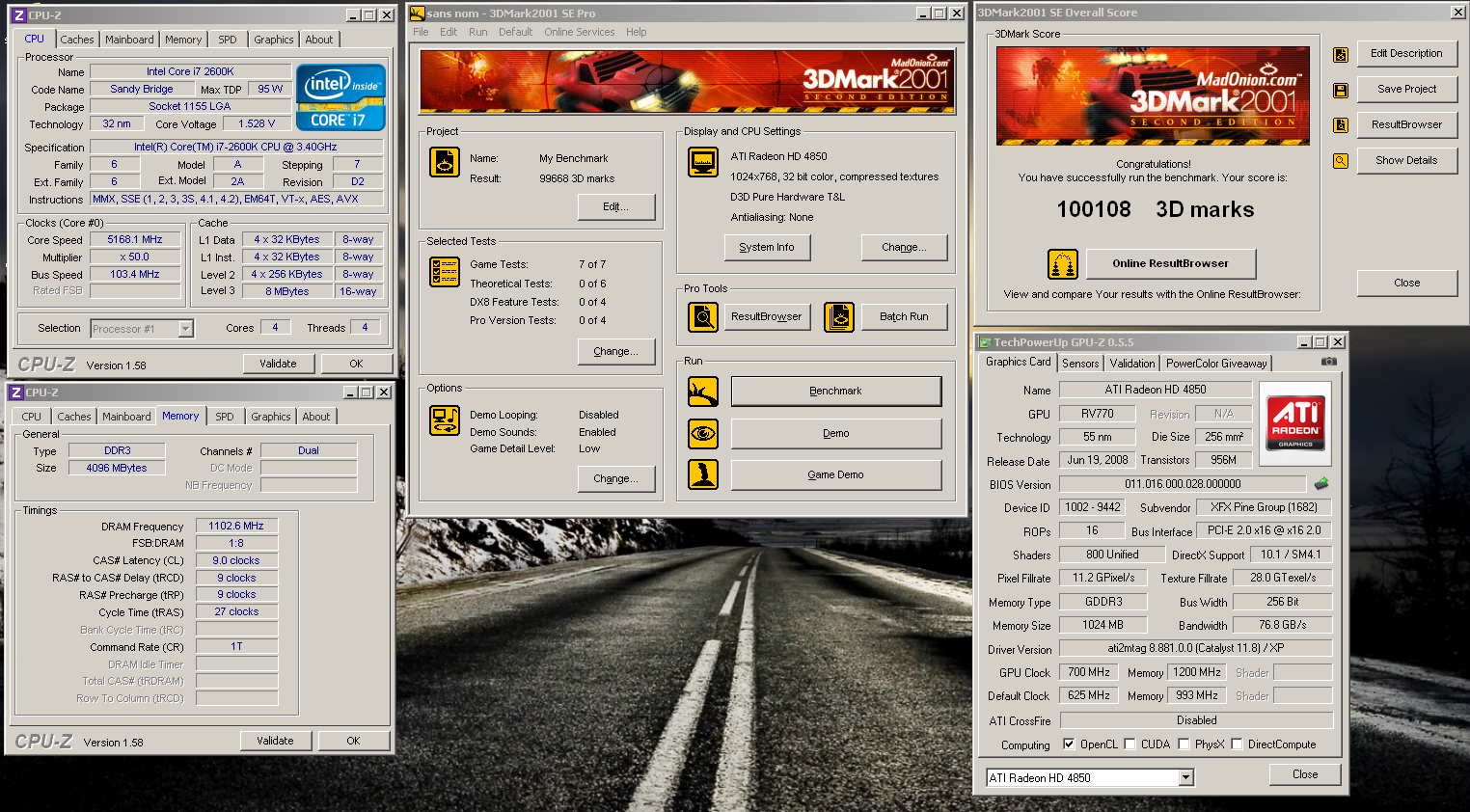Click the GPU Clock 700 MHz field
Screen dimensions: 1470x812
(1089, 672)
